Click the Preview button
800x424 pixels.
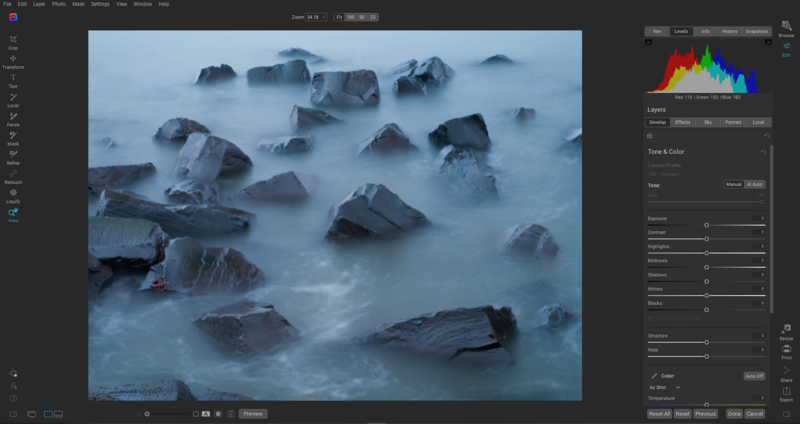point(253,414)
